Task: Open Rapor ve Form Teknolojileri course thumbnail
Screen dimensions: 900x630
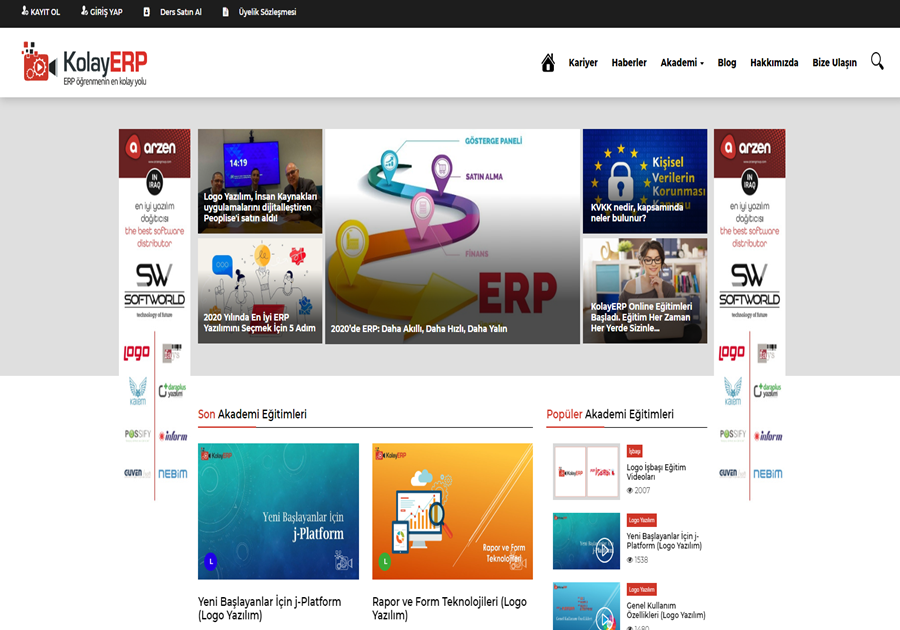Action: pos(452,510)
